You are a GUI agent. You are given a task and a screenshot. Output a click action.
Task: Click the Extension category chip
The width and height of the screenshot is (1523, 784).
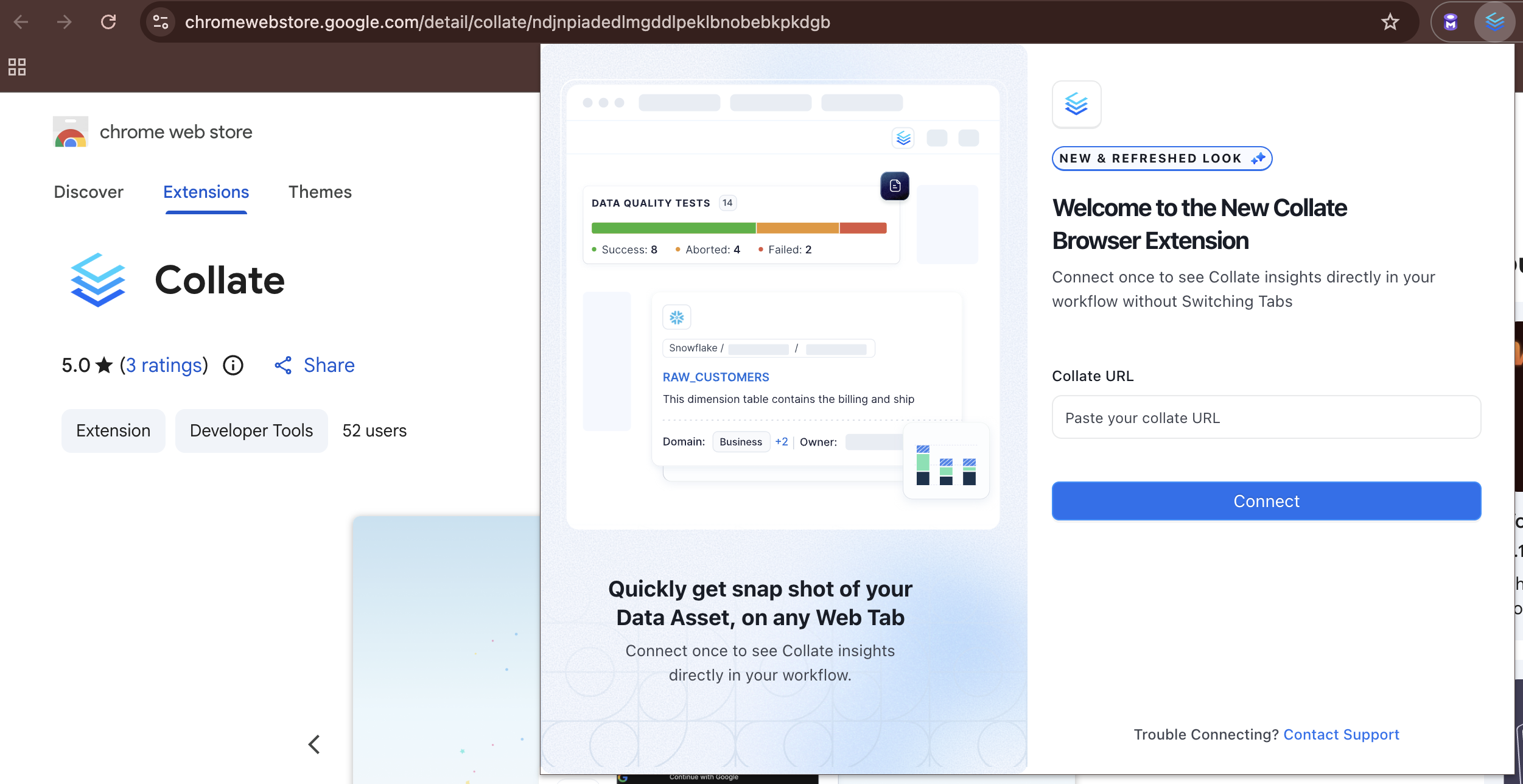tap(113, 431)
